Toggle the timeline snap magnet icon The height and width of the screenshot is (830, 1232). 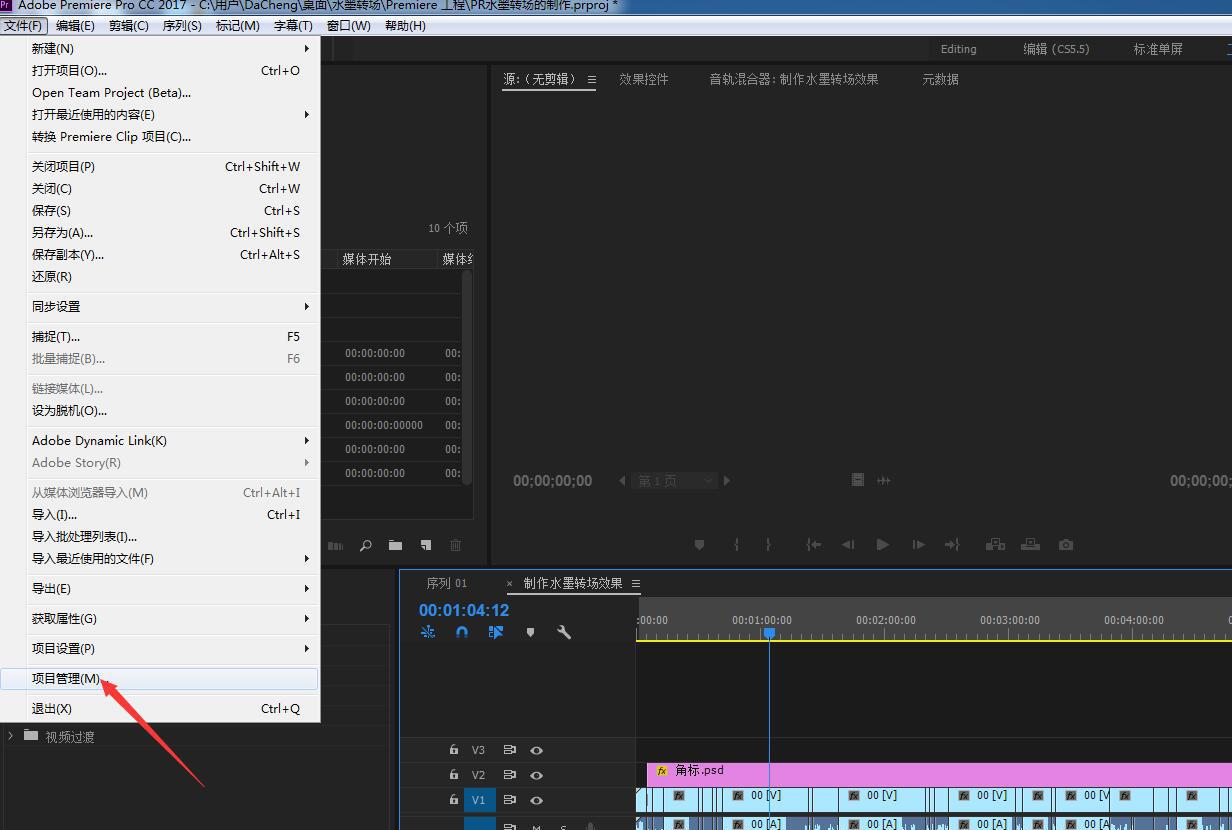462,632
